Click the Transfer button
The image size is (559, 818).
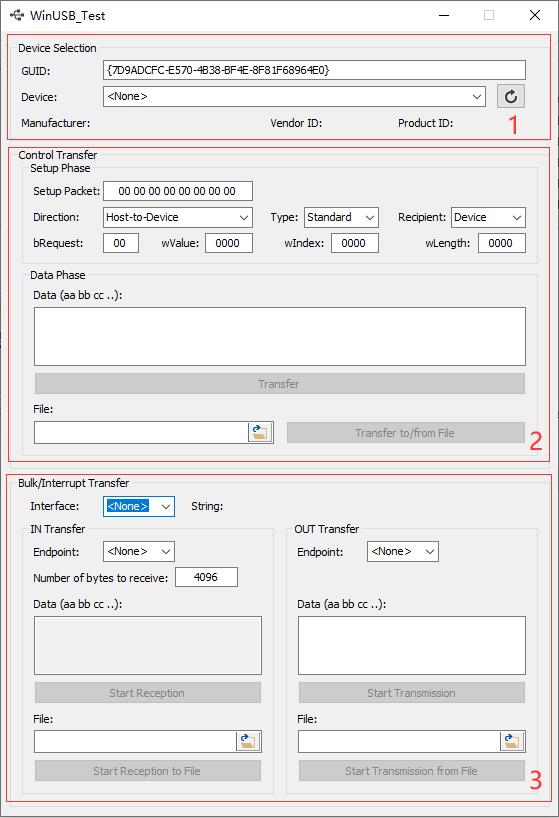click(x=280, y=384)
